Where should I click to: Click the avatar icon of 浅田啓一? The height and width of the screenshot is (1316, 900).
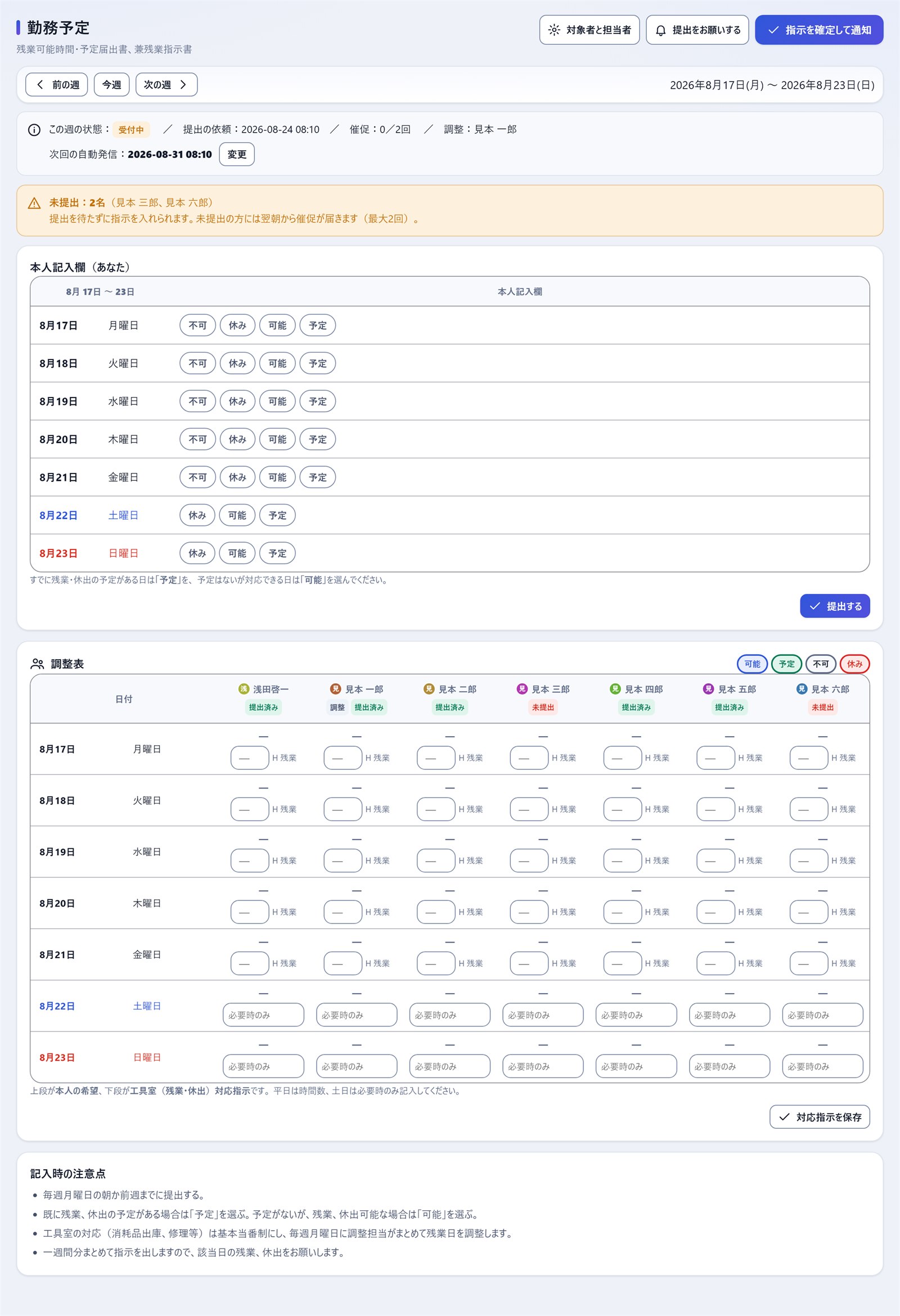click(x=244, y=688)
